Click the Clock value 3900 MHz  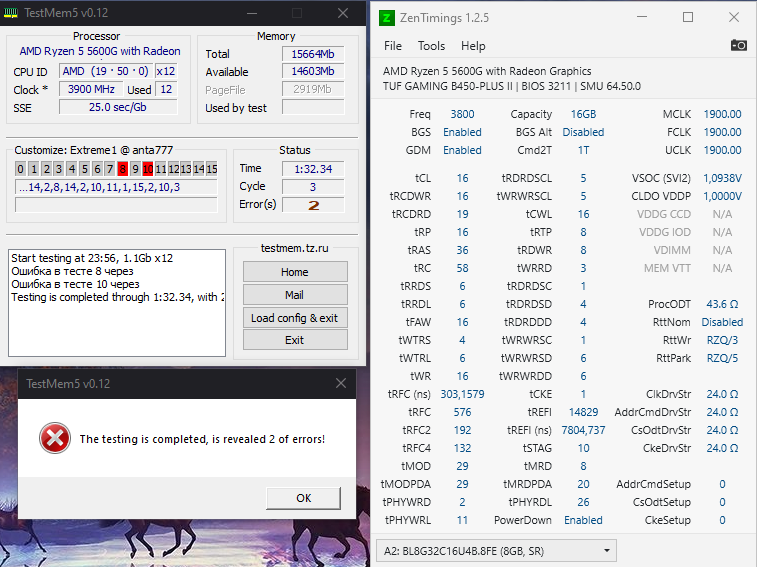pos(91,89)
